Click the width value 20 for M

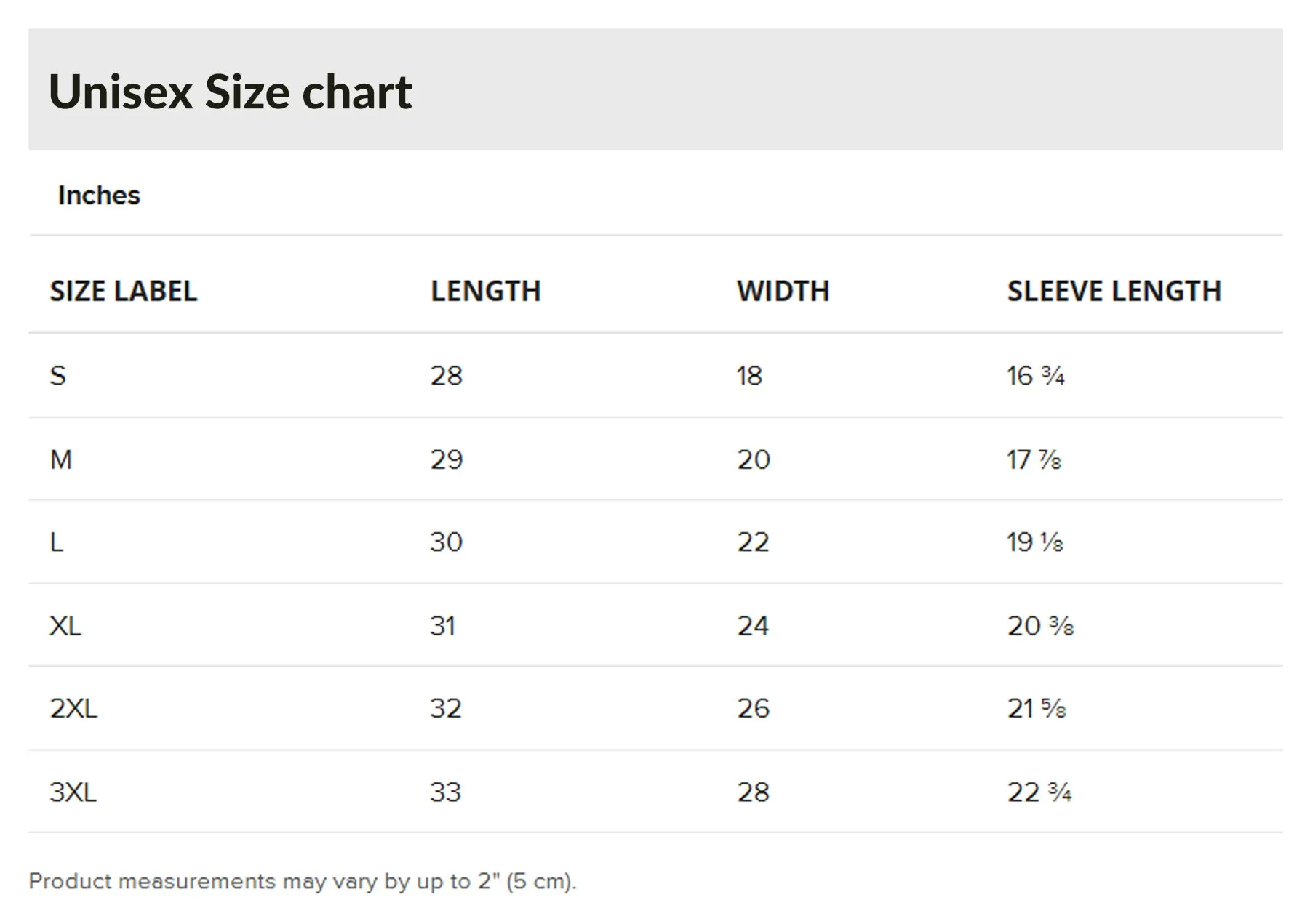click(x=754, y=459)
